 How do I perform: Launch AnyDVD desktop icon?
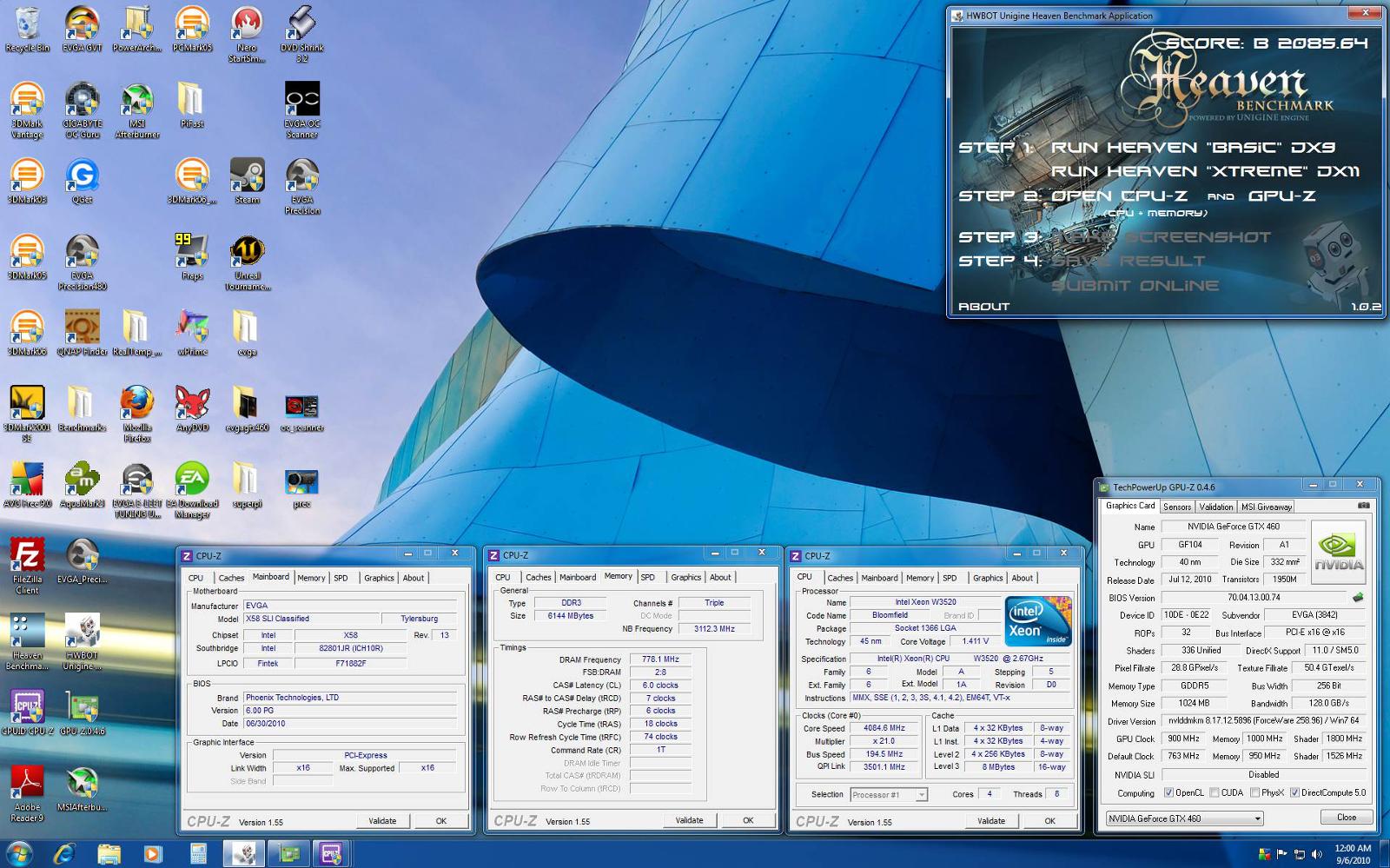click(x=192, y=408)
